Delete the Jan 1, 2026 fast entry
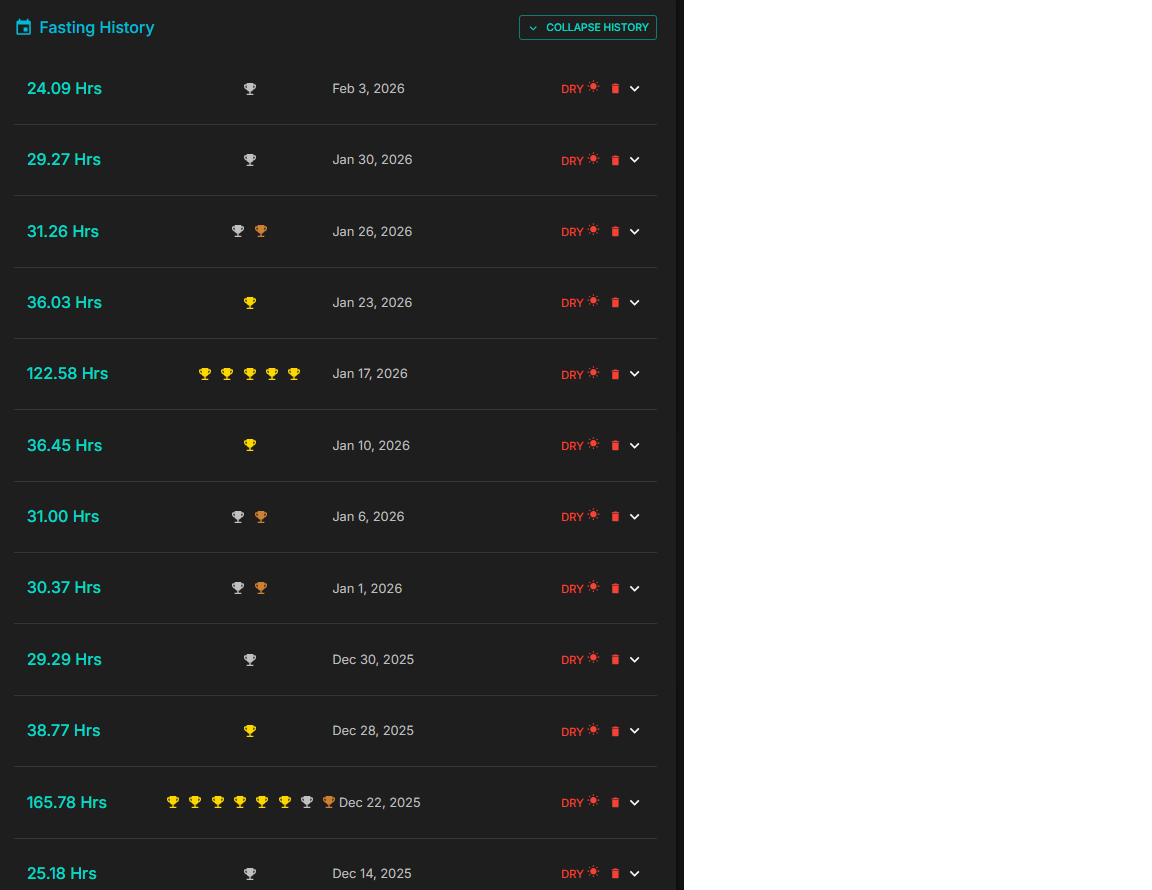This screenshot has width=1152, height=890. point(615,589)
